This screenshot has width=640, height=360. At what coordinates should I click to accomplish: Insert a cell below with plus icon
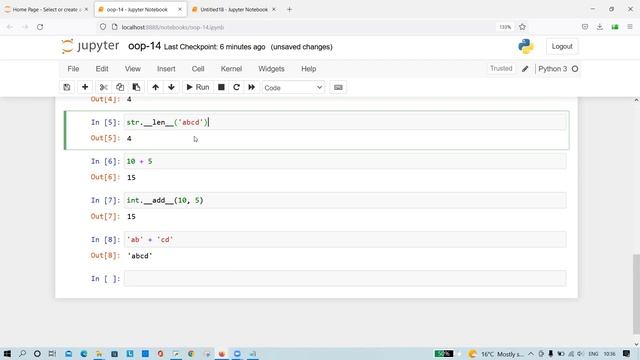(85, 87)
